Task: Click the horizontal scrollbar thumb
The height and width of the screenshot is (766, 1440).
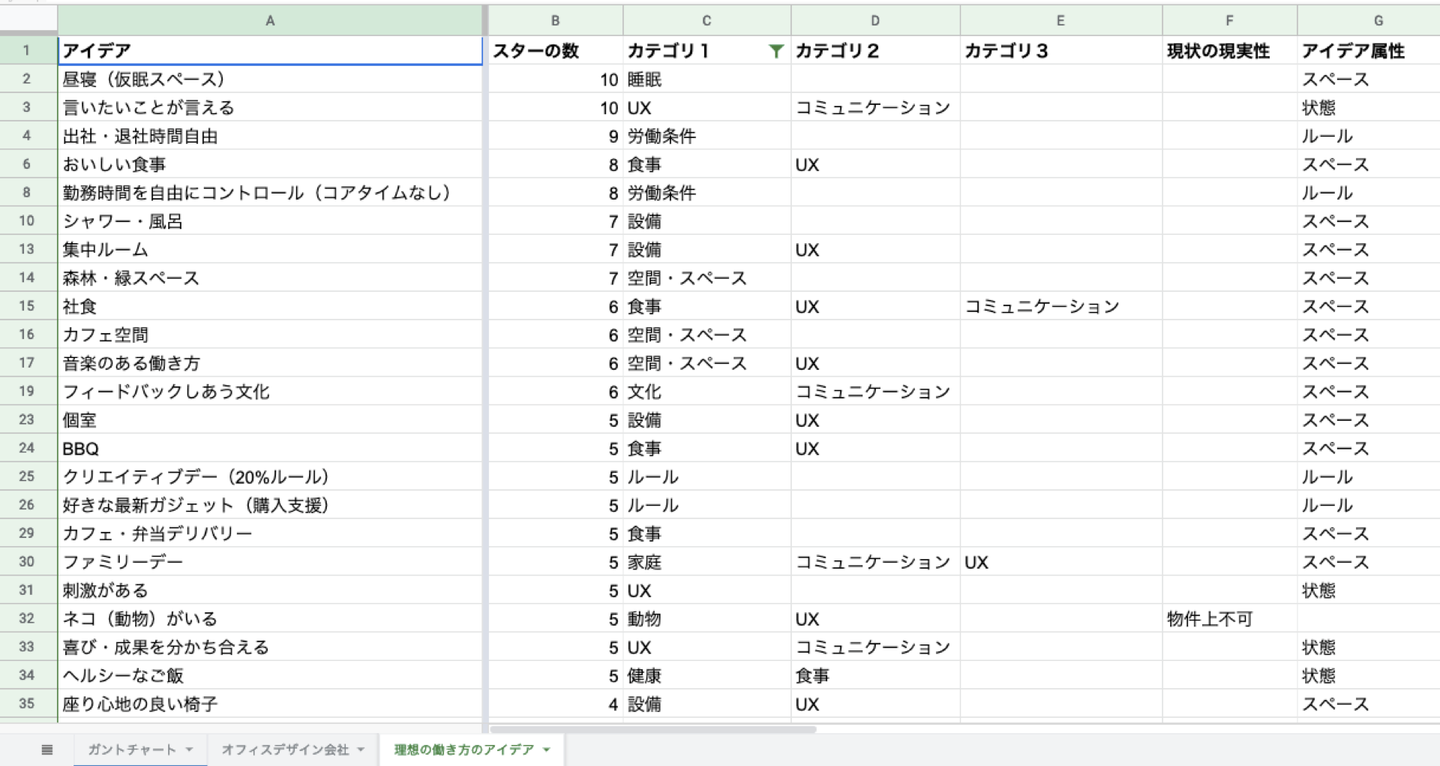Action: point(653,730)
